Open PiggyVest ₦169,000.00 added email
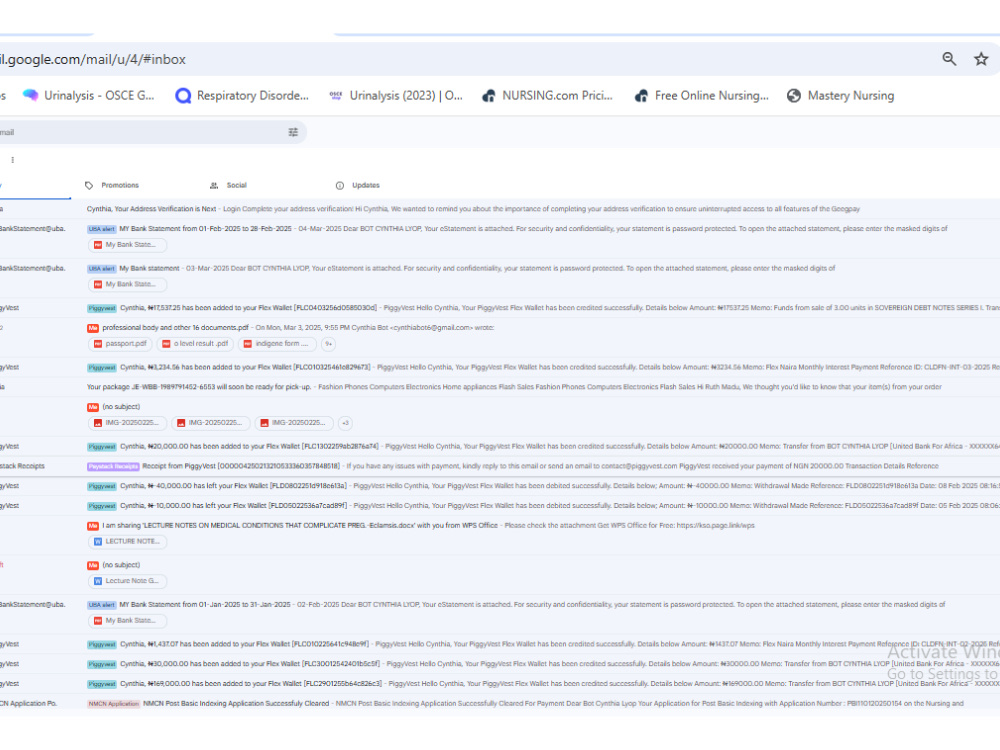Image resolution: width=1000 pixels, height=750 pixels. tap(500, 684)
